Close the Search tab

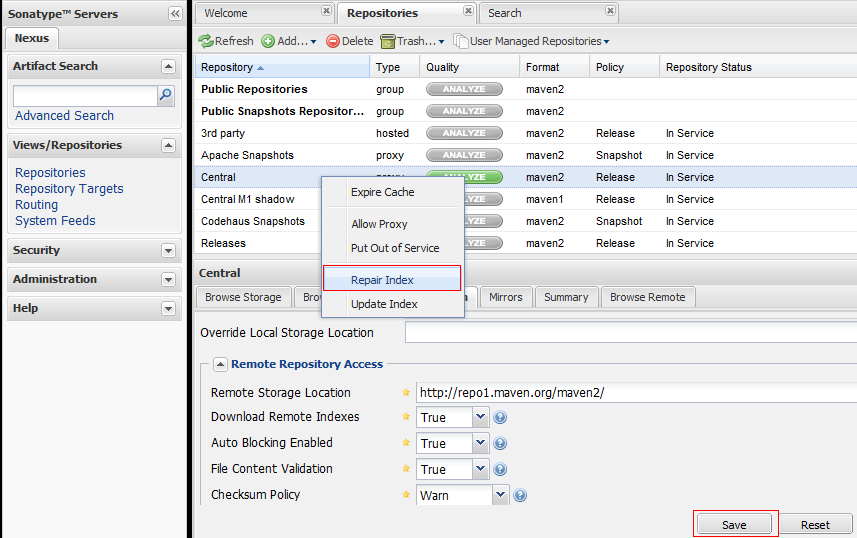[610, 10]
